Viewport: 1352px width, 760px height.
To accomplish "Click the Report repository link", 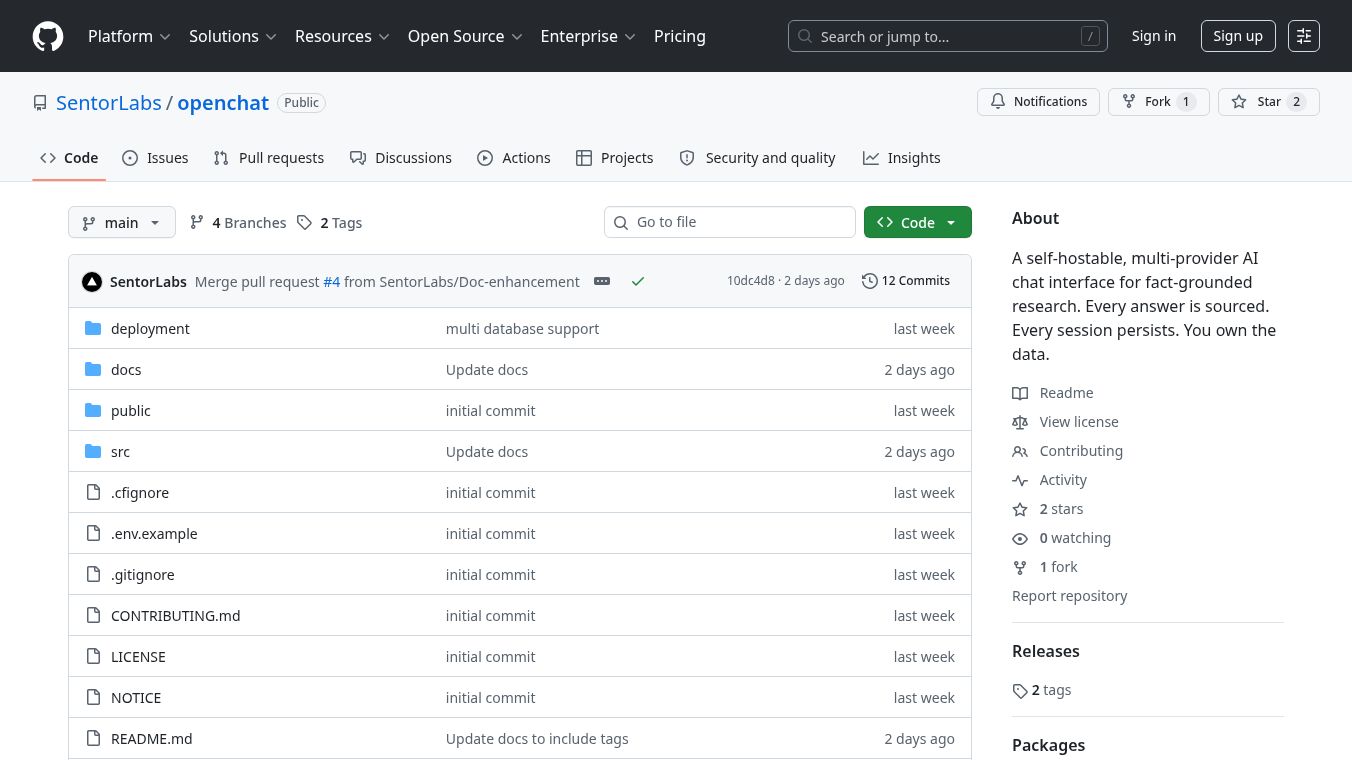I will (1069, 596).
